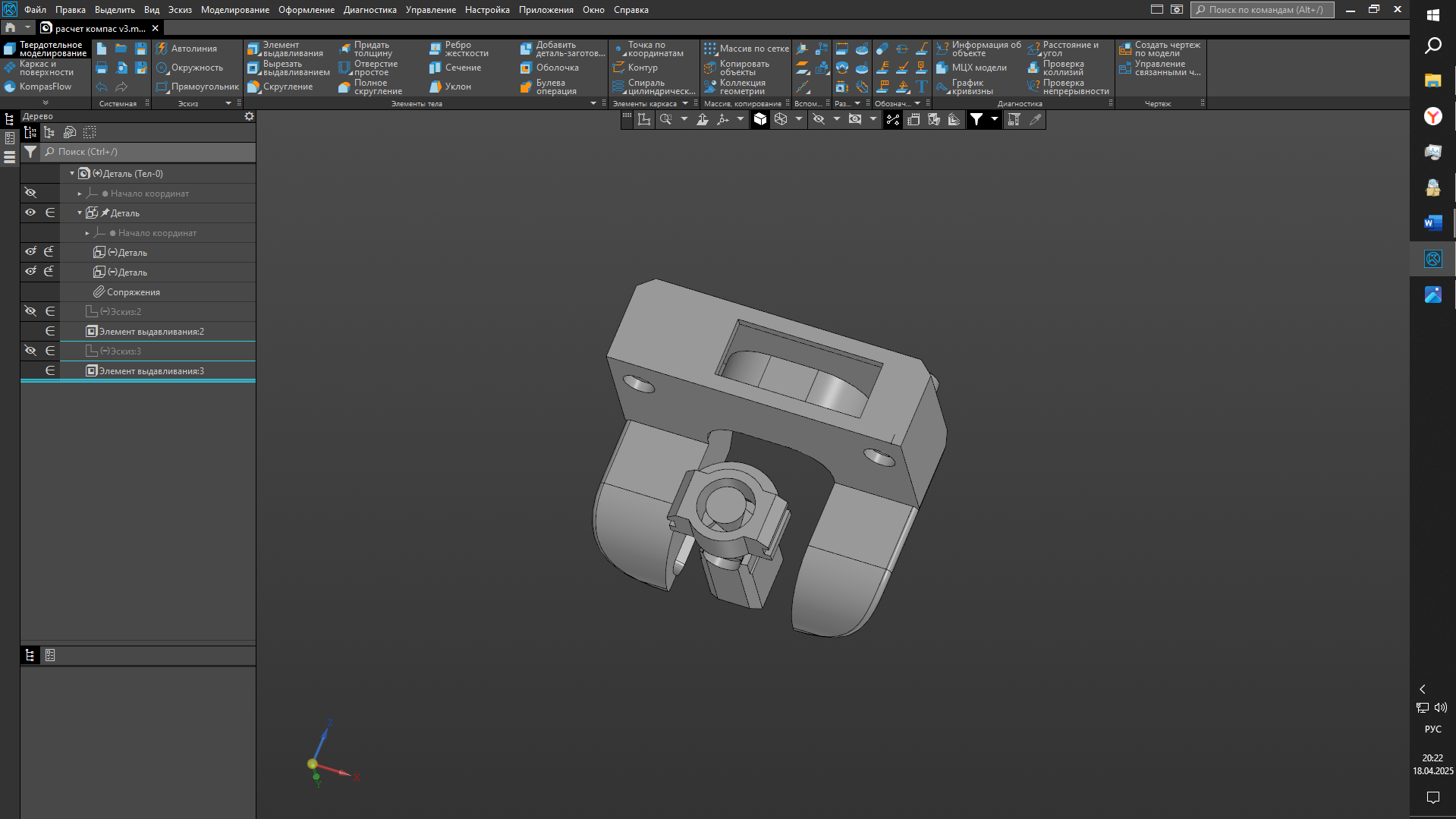Select the Circle (Окружность) sketch tool

coord(190,68)
